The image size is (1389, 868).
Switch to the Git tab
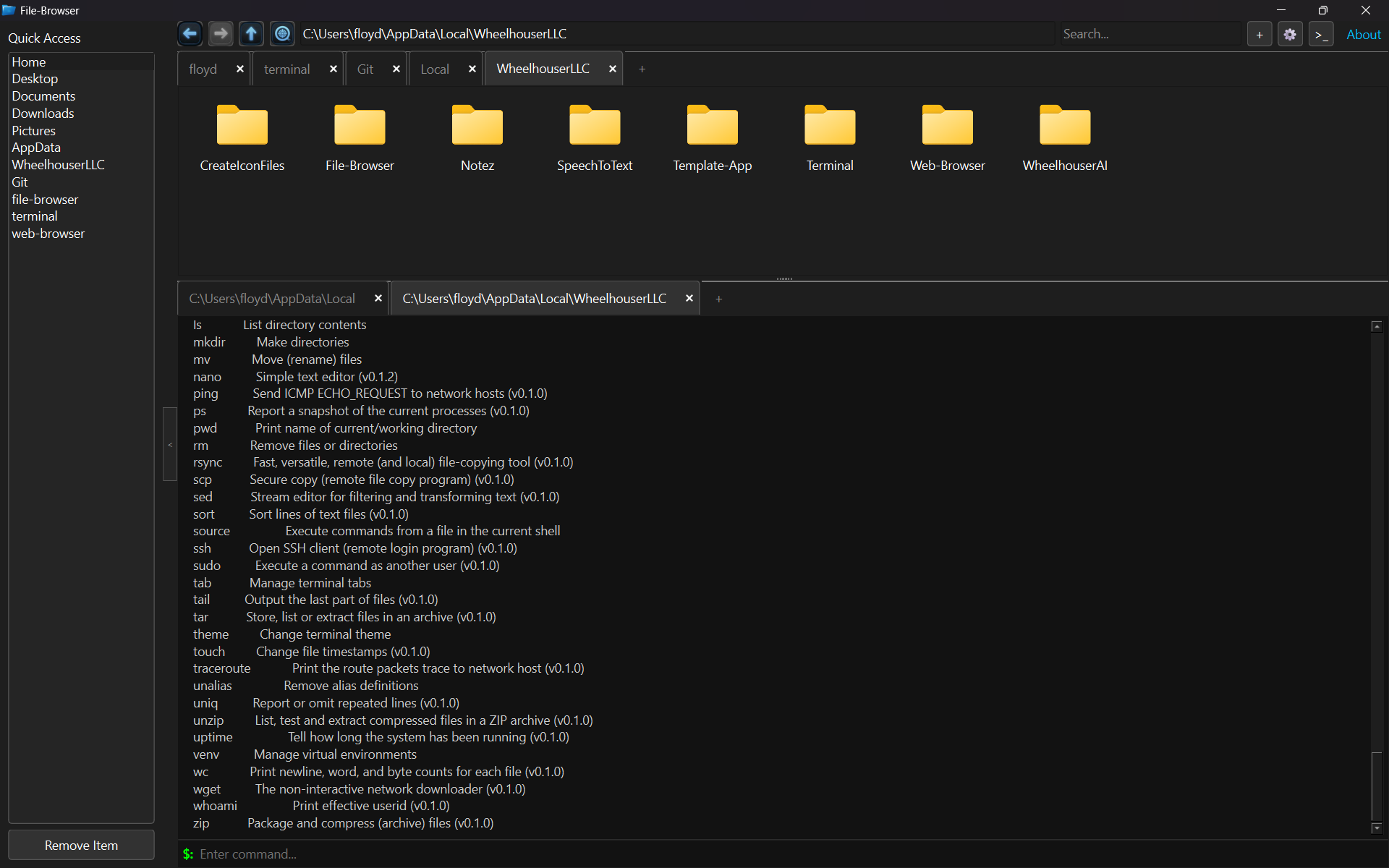tap(365, 69)
